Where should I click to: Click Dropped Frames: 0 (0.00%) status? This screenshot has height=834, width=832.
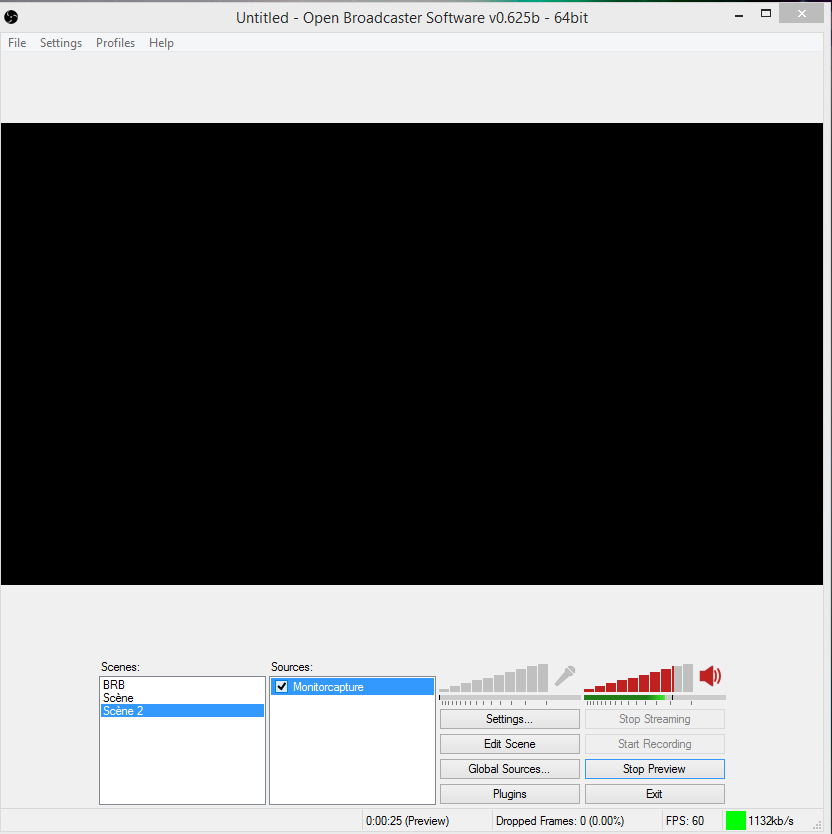[x=560, y=821]
